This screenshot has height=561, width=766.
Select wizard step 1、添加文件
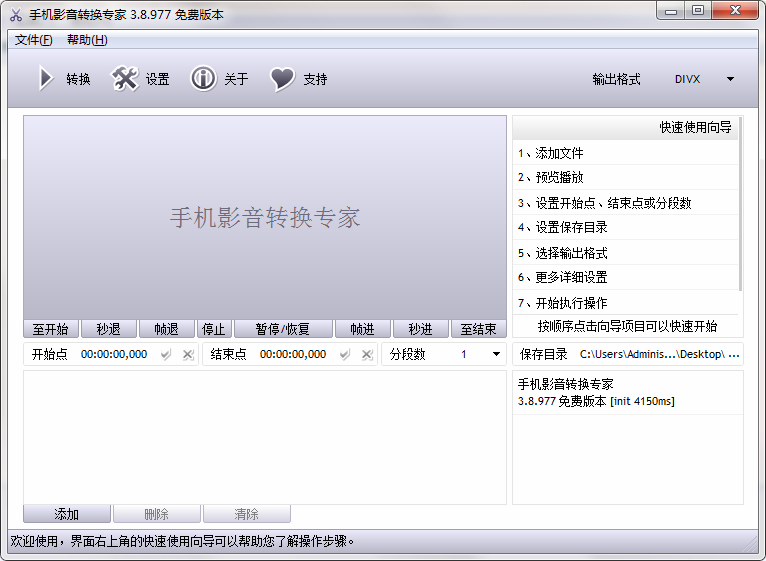625,153
